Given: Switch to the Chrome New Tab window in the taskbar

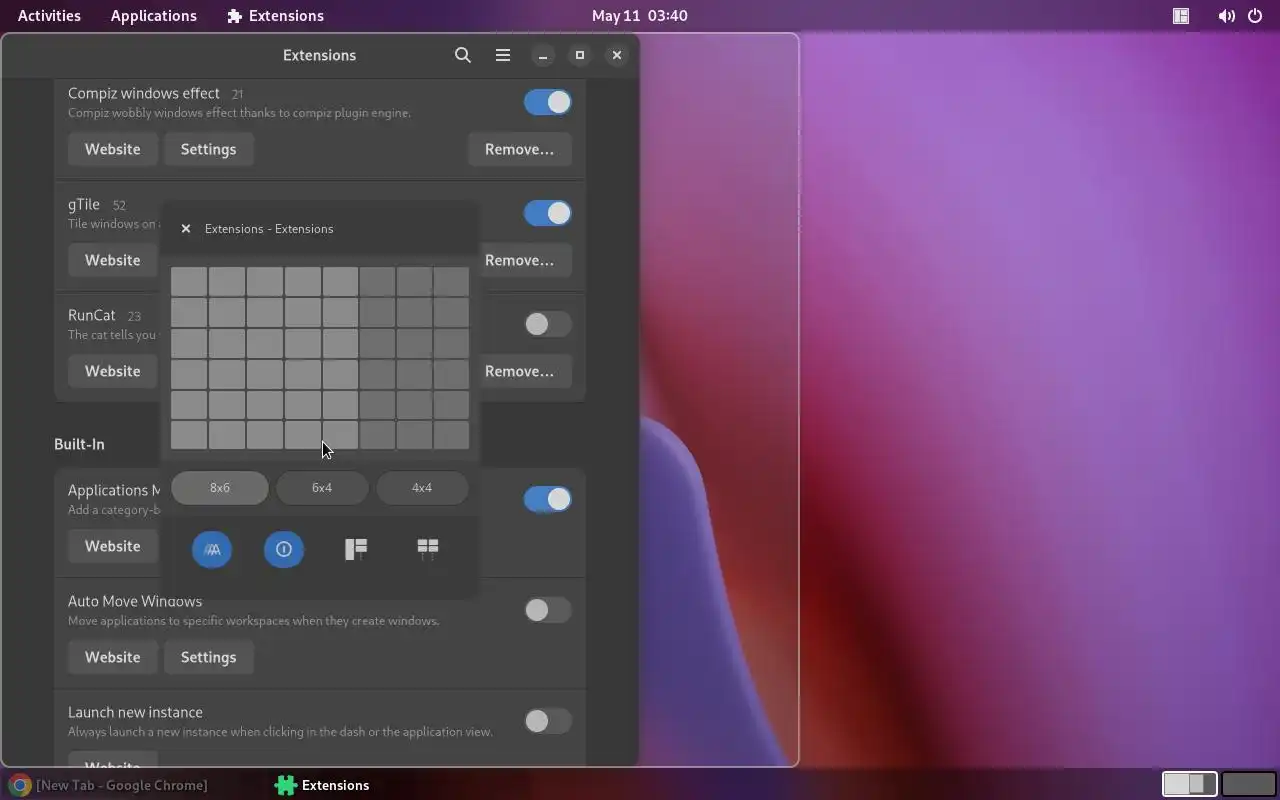Looking at the screenshot, I should click(x=110, y=785).
